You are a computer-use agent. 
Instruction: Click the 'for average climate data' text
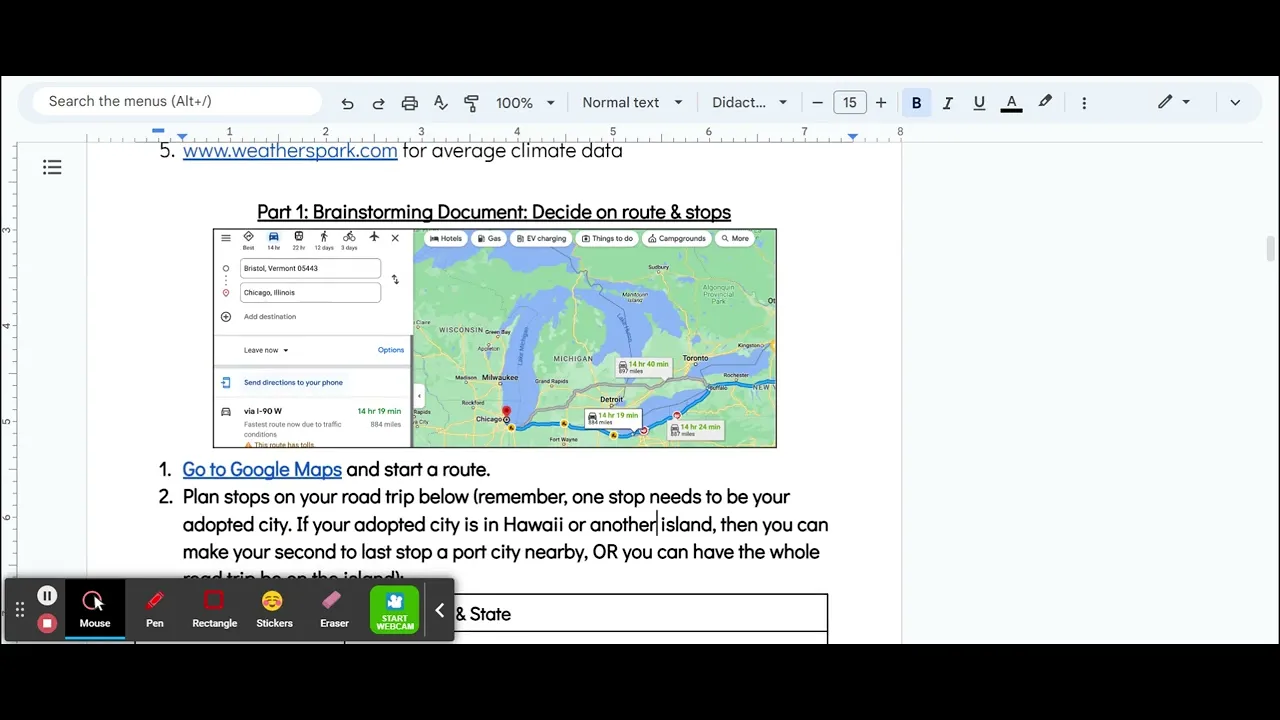pos(512,151)
